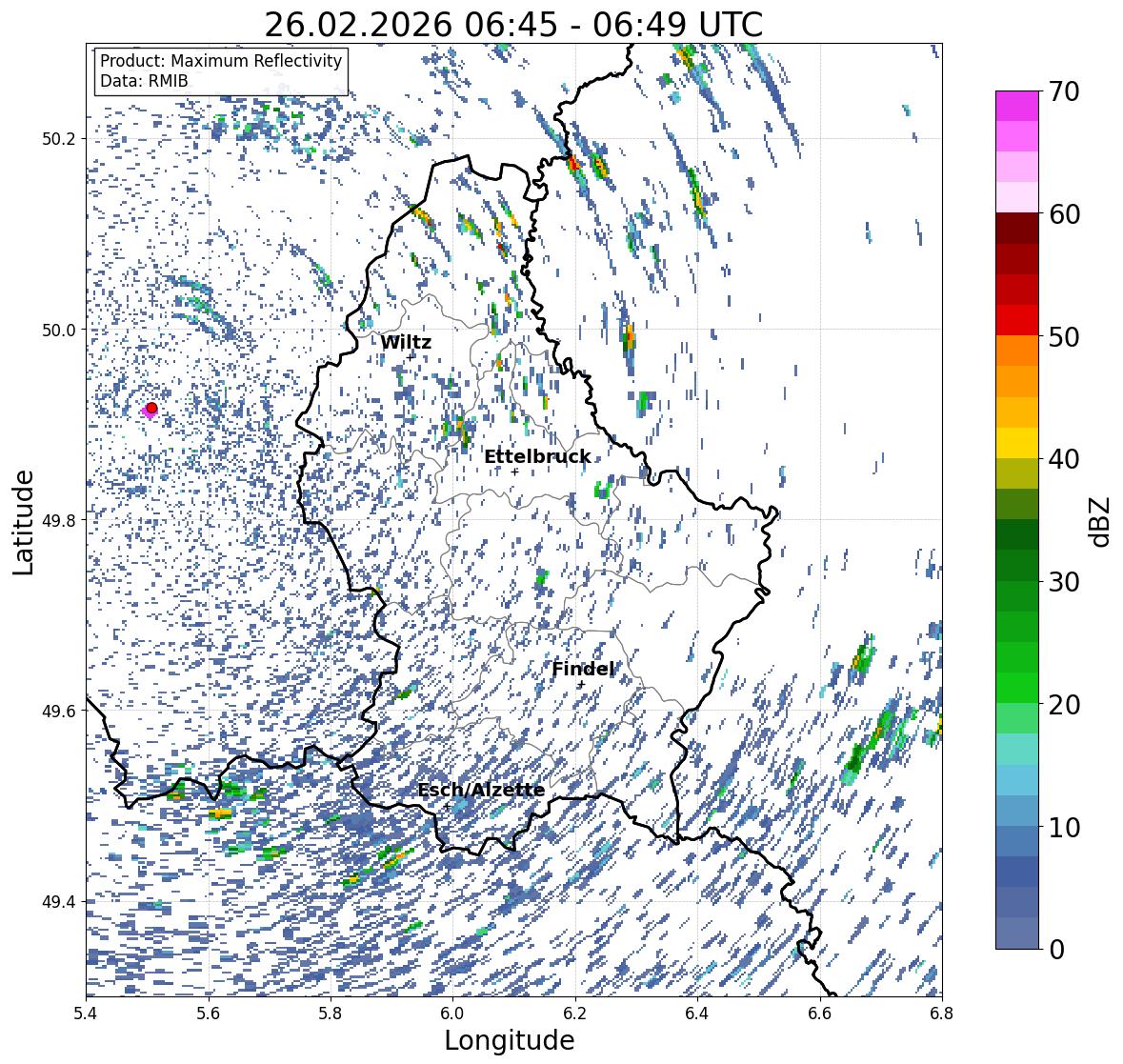
Task: Click the Longitude axis label
Action: 510,1040
